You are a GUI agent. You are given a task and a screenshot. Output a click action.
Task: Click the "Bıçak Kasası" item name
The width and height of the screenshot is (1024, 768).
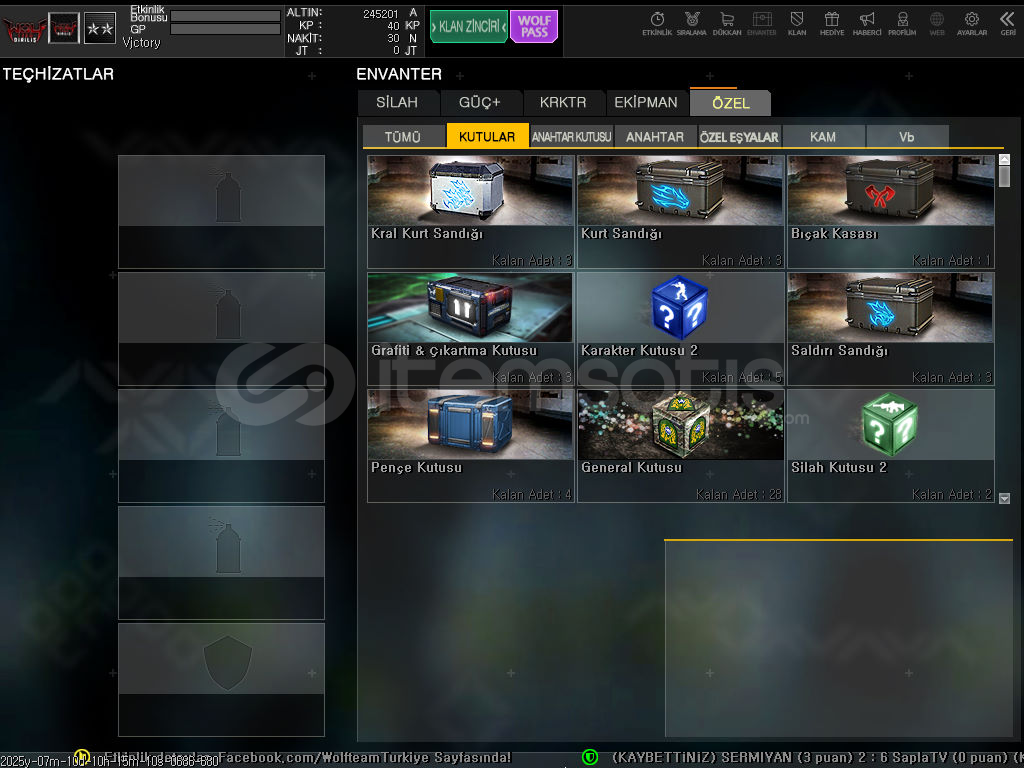click(834, 234)
